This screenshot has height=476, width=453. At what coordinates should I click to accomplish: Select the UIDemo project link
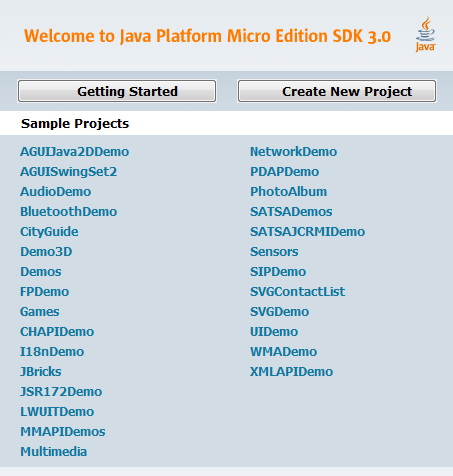274,332
